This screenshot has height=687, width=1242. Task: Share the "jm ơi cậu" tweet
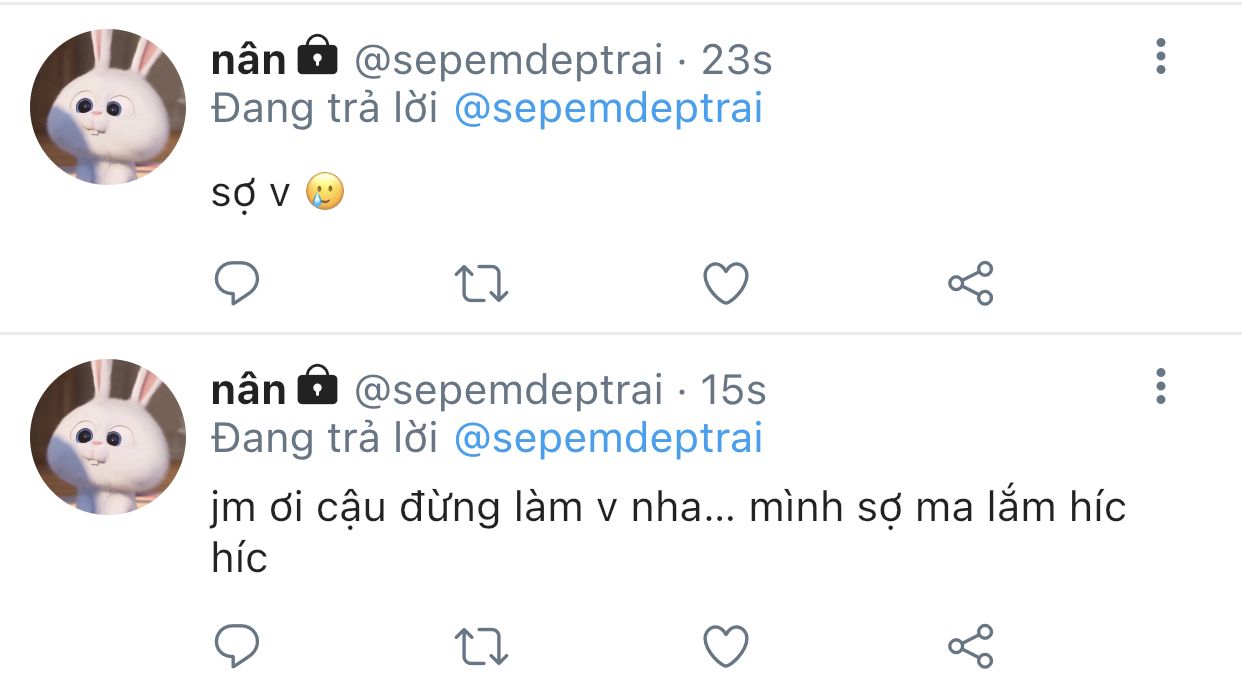970,646
